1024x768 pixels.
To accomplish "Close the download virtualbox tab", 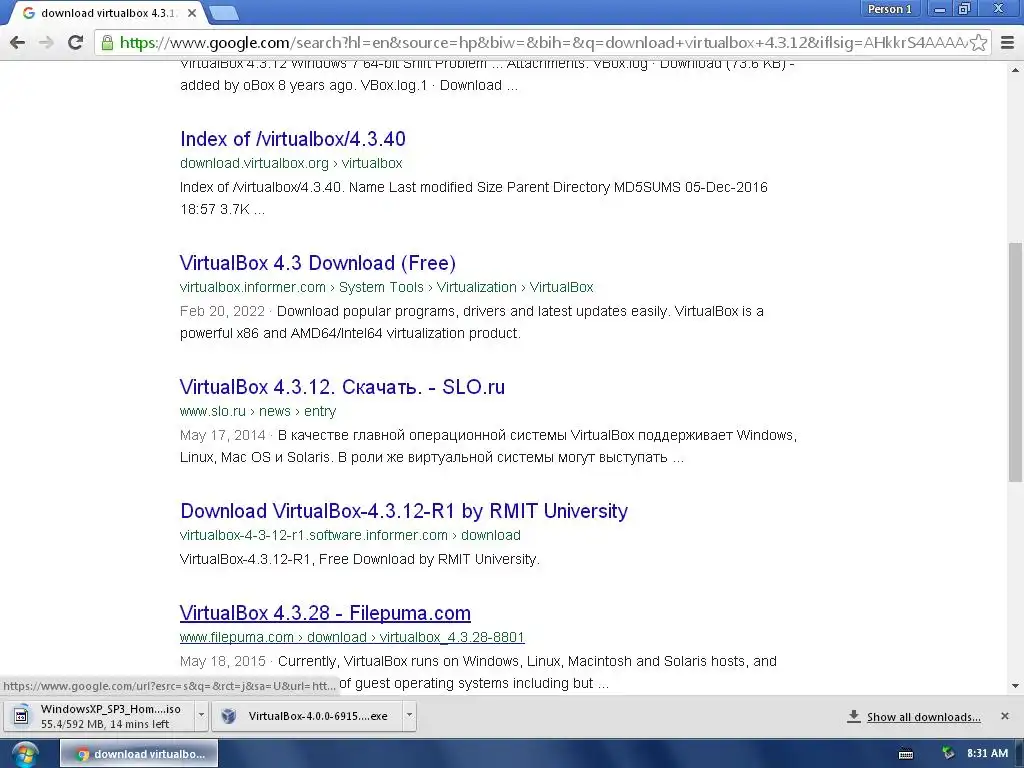I will [192, 12].
